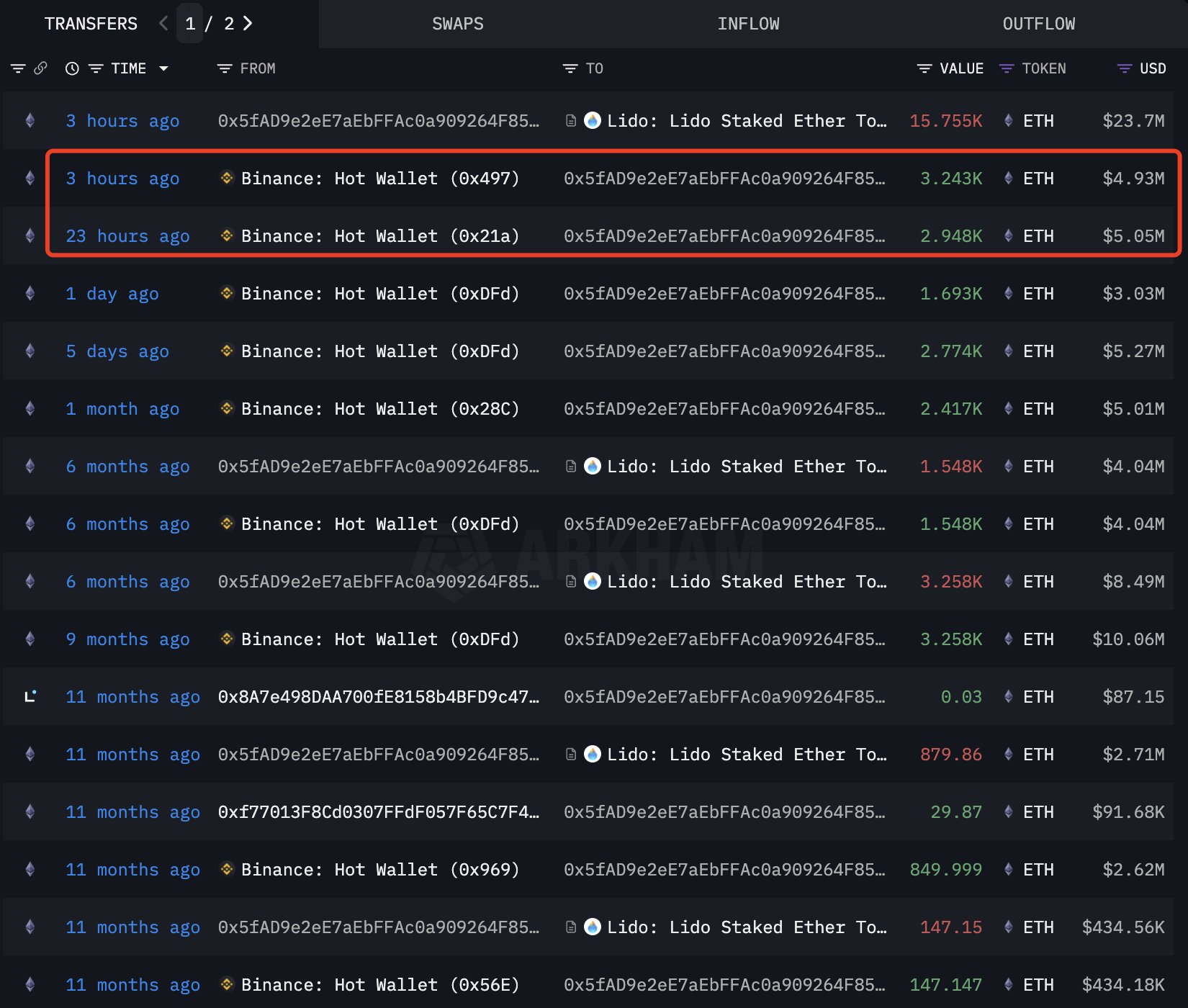Click the 849.999 value cell
The height and width of the screenshot is (1008, 1188).
click(x=946, y=870)
